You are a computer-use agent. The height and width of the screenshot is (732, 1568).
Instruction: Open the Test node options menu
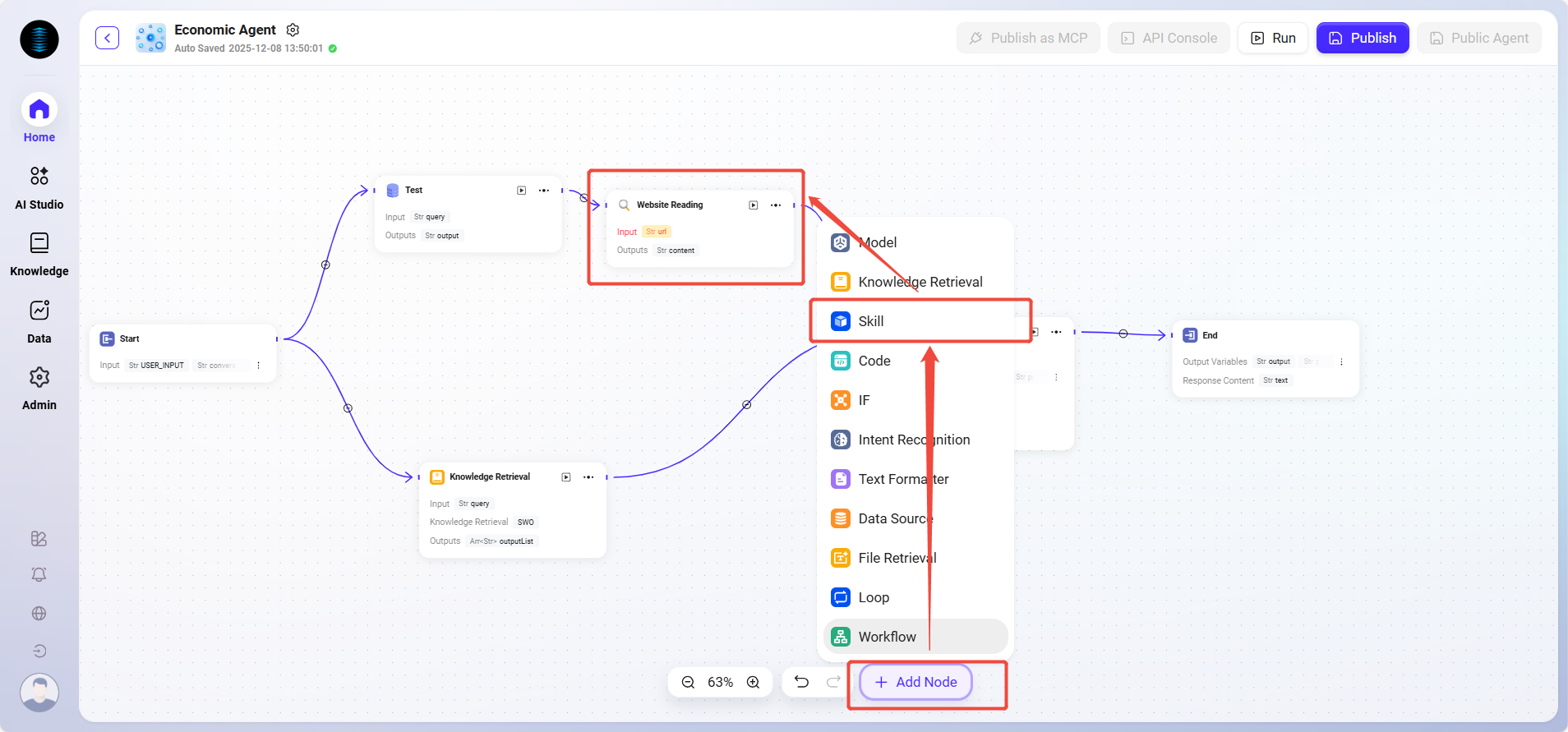tap(544, 191)
